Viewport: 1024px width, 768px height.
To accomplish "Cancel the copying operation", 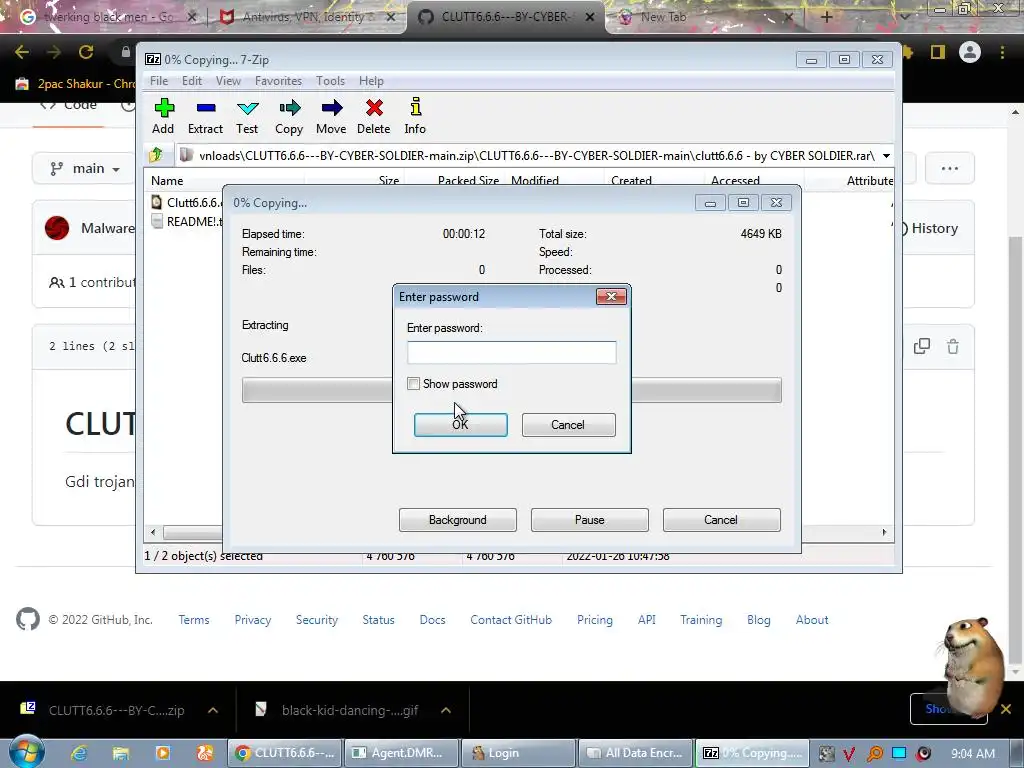I will coord(721,520).
